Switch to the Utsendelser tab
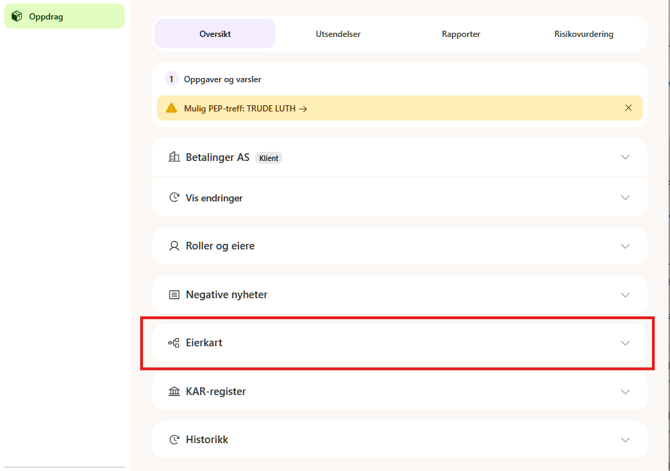The height and width of the screenshot is (471, 670). pos(338,34)
